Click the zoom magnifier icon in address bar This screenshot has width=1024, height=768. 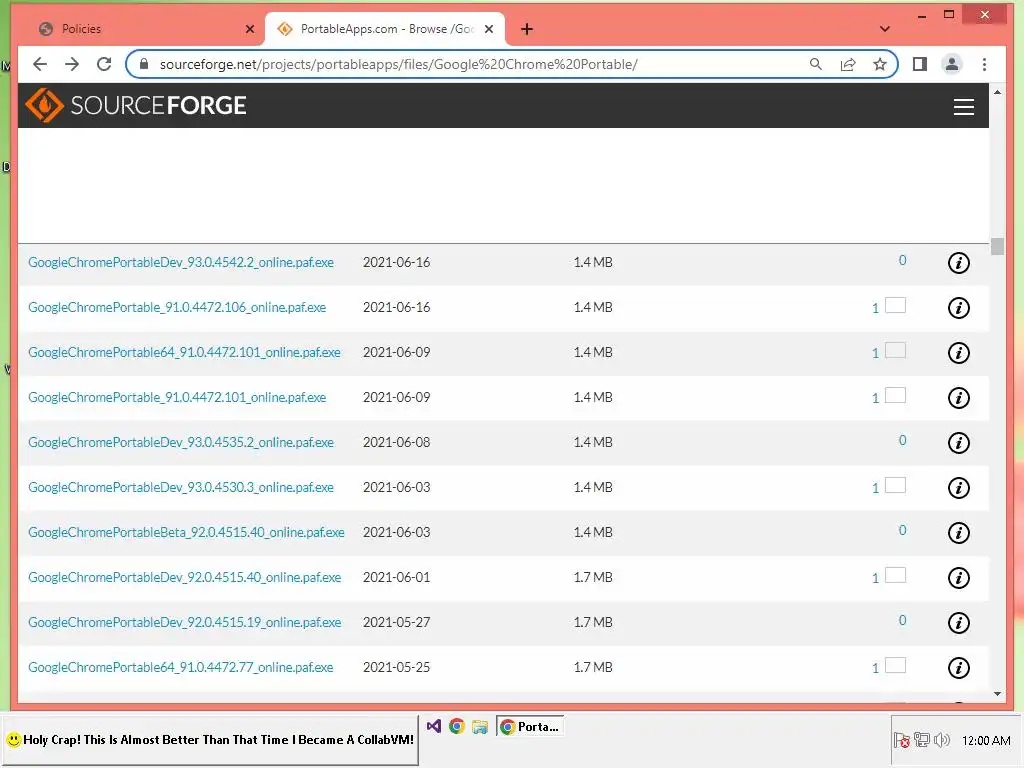tap(816, 64)
